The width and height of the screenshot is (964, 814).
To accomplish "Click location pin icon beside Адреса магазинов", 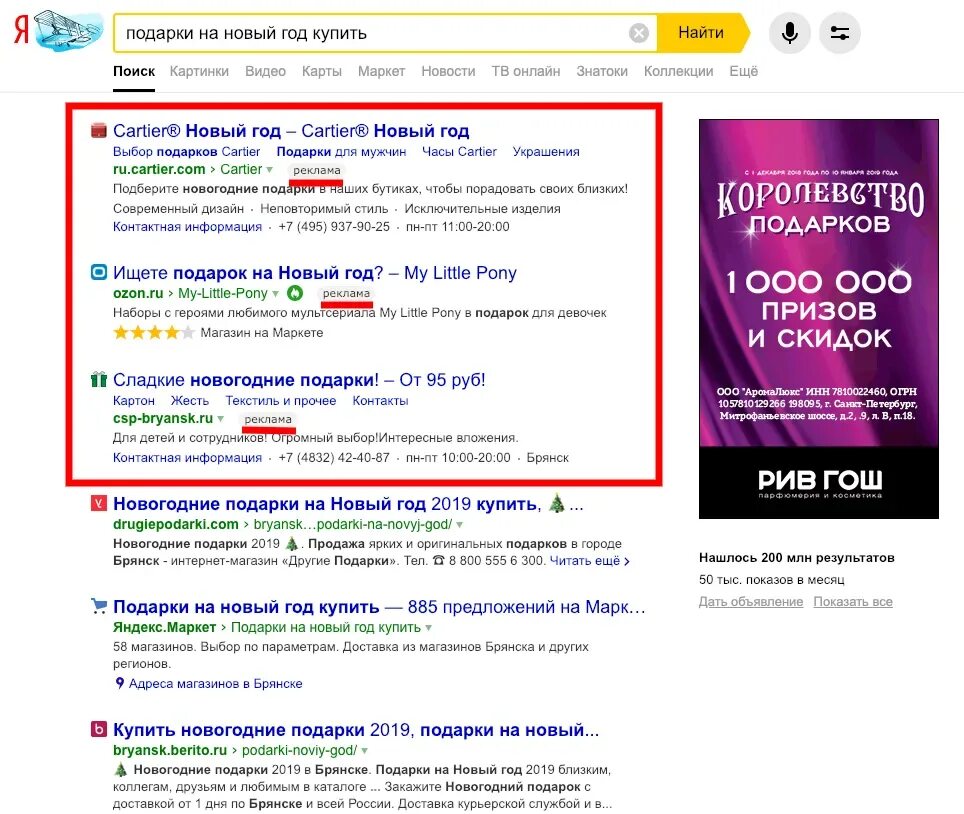I will click(119, 683).
